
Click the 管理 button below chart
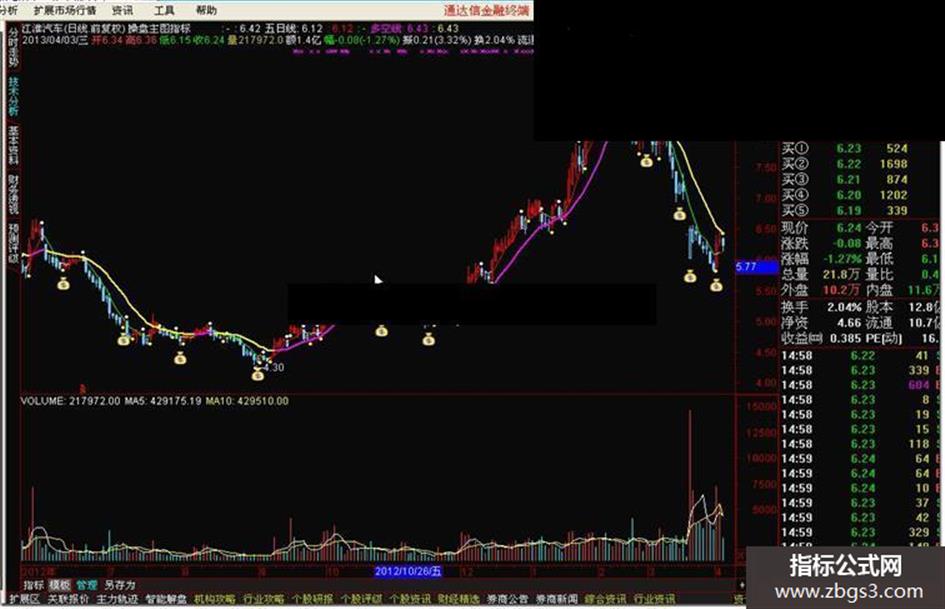pyautogui.click(x=86, y=585)
